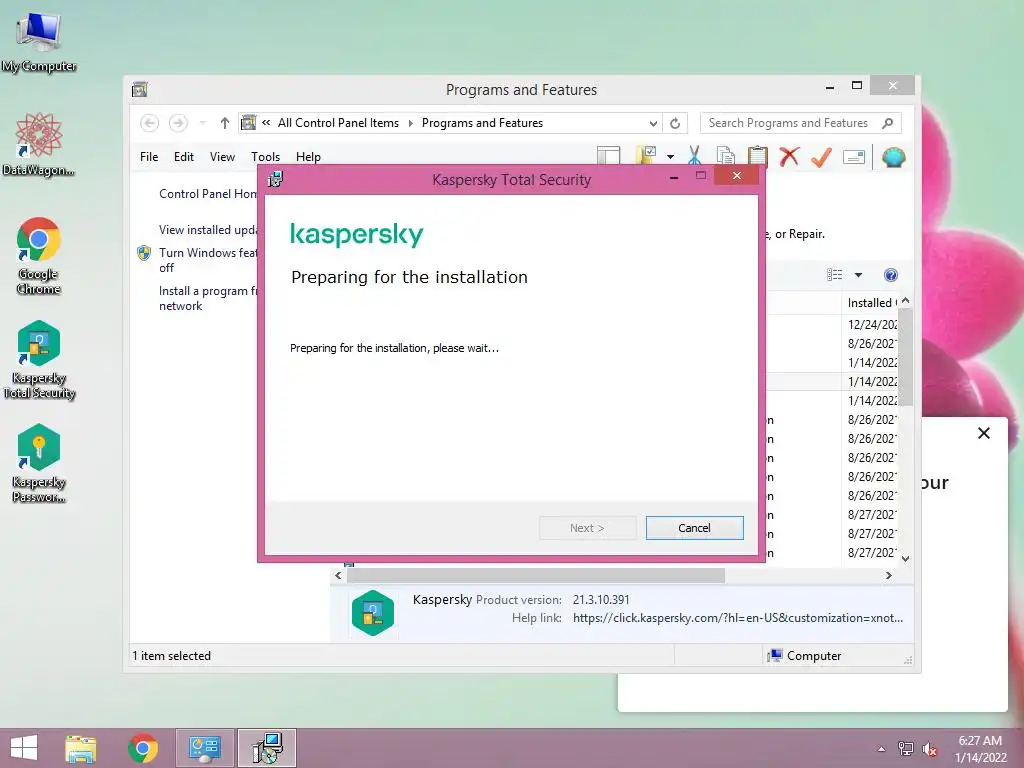
Task: Open the View menu
Action: pyautogui.click(x=222, y=157)
